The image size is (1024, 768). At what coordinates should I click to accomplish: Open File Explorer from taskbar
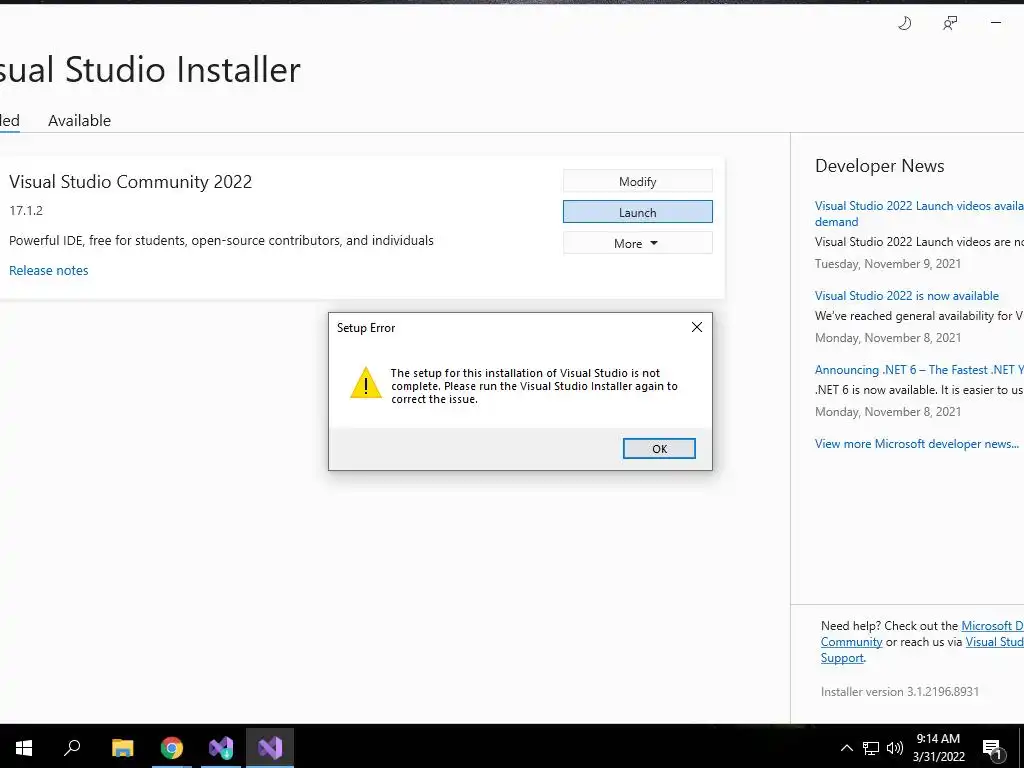(122, 747)
